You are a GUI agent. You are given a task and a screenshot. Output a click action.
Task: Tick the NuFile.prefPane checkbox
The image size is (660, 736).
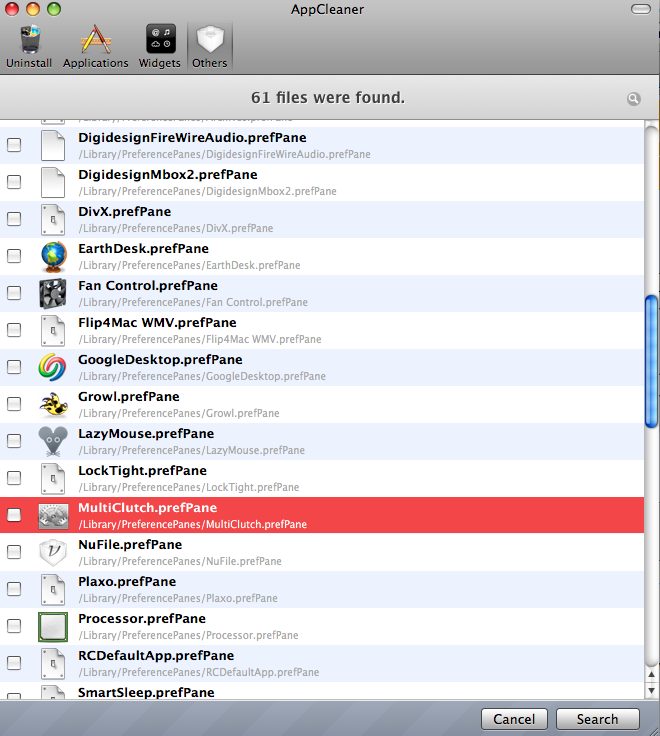pos(14,552)
